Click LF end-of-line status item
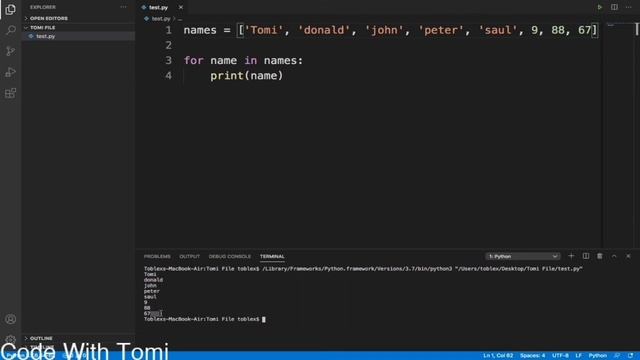Screen dimensions: 640x360 (x=578, y=356)
